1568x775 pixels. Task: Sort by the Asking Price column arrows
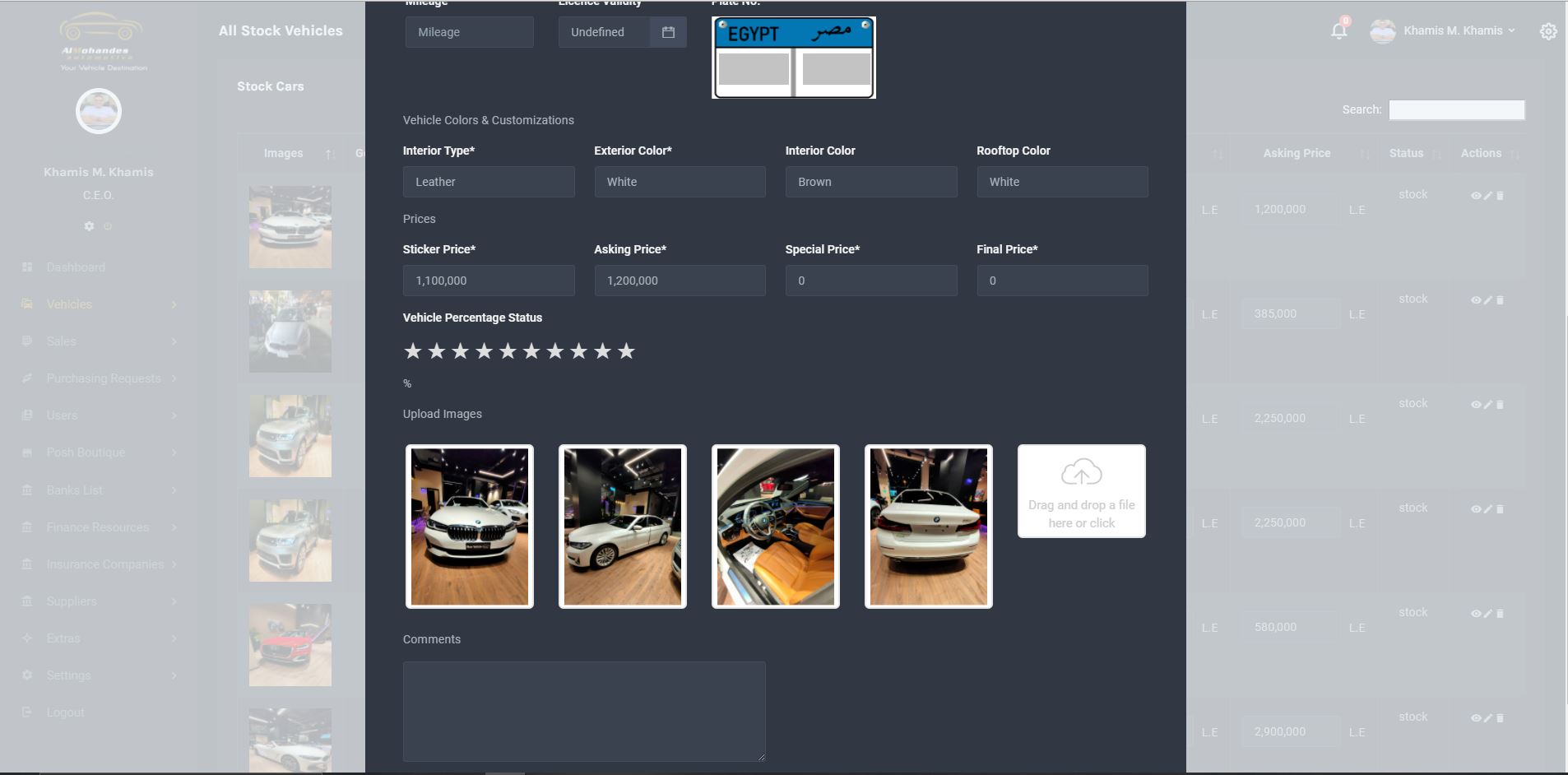1365,154
